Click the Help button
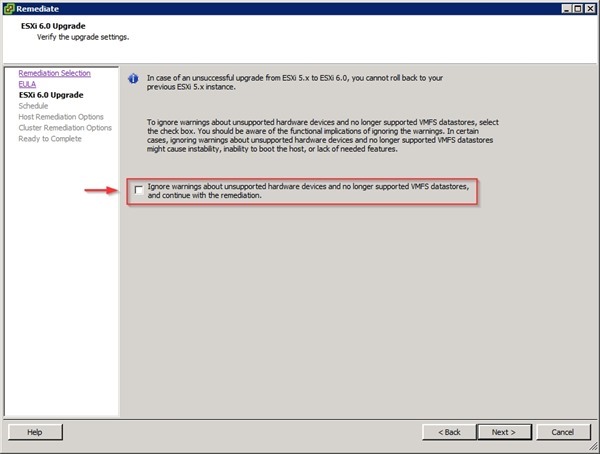Image resolution: width=600 pixels, height=454 pixels. click(x=35, y=432)
